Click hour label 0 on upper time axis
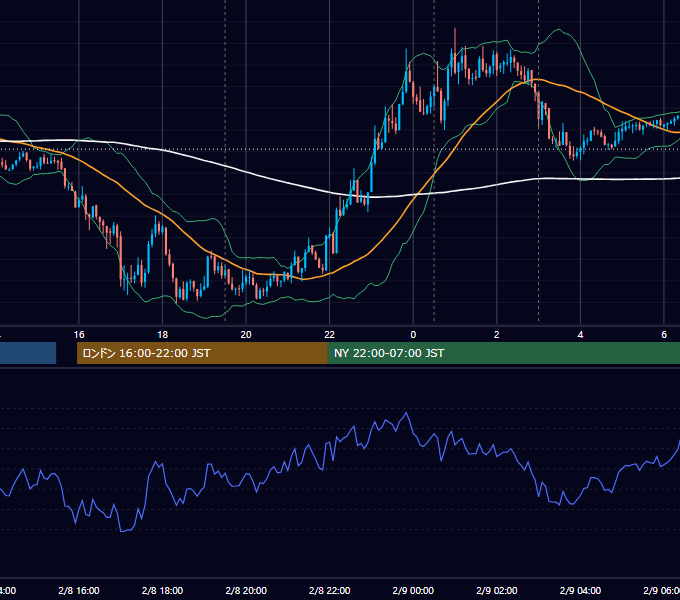The height and width of the screenshot is (600, 680). (413, 335)
